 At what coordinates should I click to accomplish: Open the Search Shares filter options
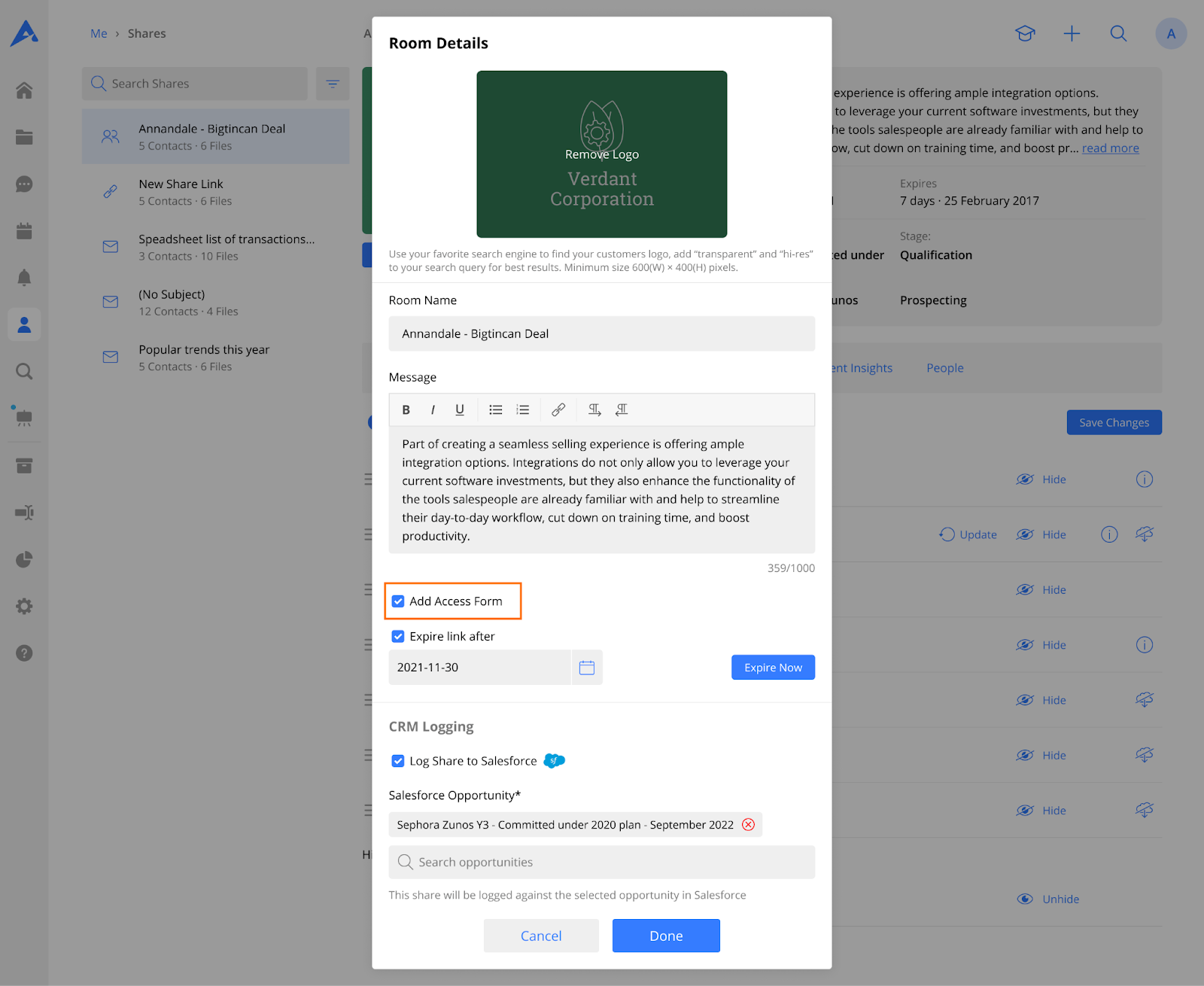(333, 84)
